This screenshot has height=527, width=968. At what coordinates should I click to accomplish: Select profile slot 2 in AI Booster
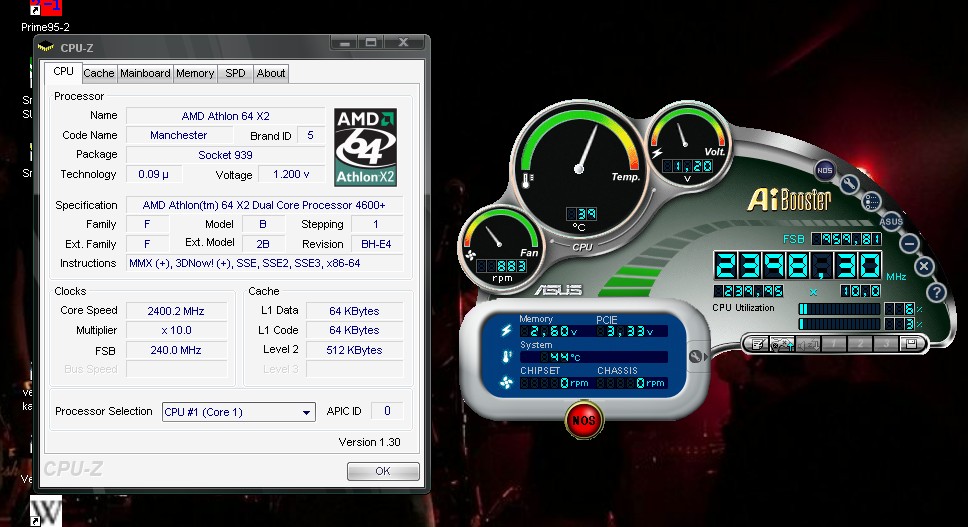point(859,344)
